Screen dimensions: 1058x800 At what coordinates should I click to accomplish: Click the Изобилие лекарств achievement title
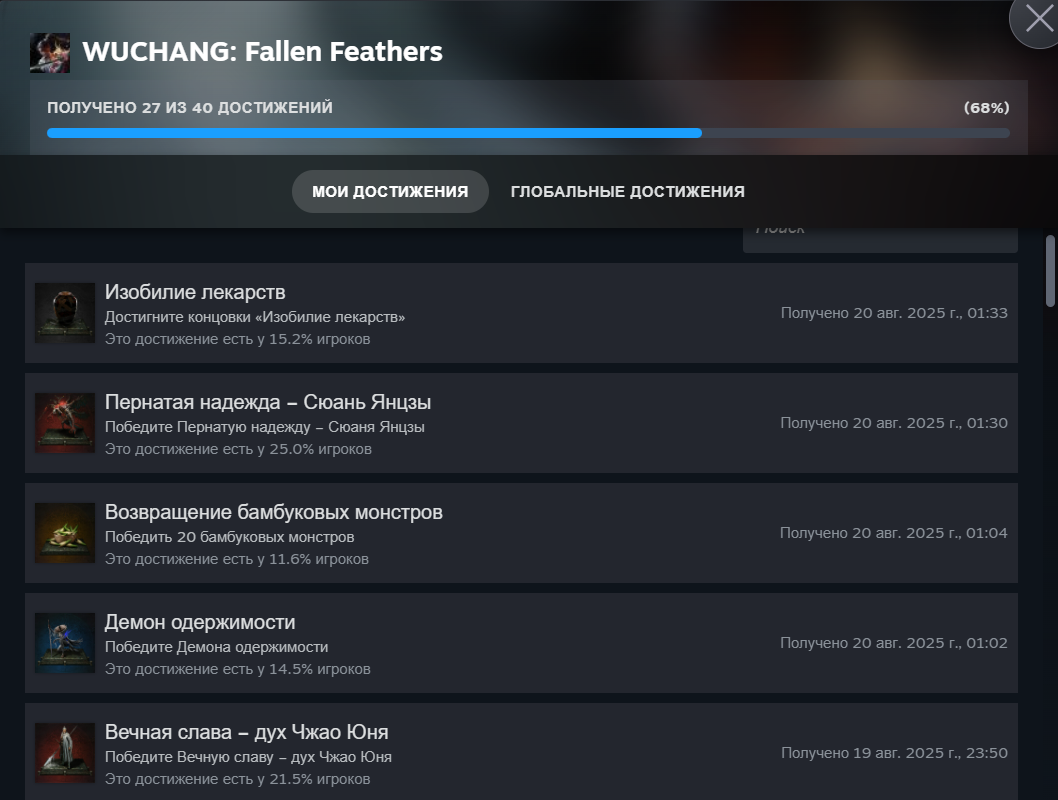tap(195, 292)
